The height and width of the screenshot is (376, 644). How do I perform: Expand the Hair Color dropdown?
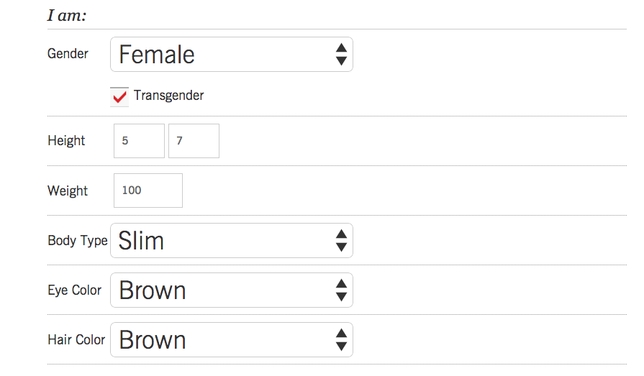pos(232,340)
